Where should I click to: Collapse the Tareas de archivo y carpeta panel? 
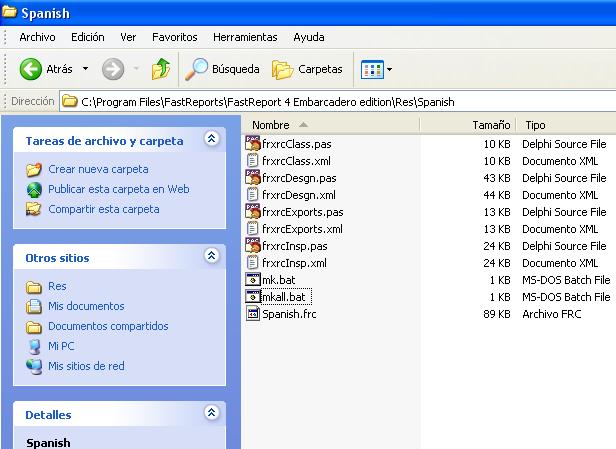tap(210, 140)
